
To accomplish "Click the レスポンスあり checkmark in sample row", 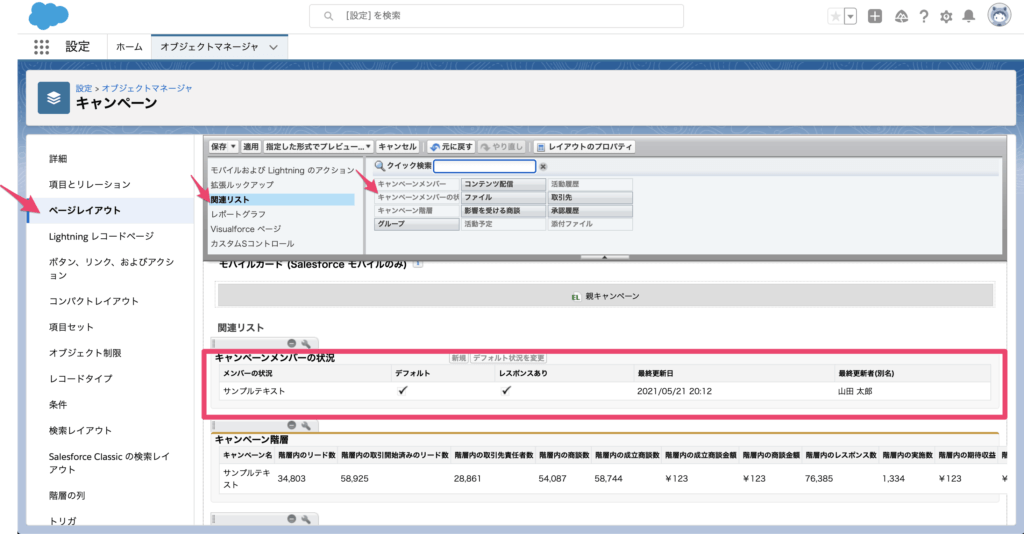I will (506, 391).
